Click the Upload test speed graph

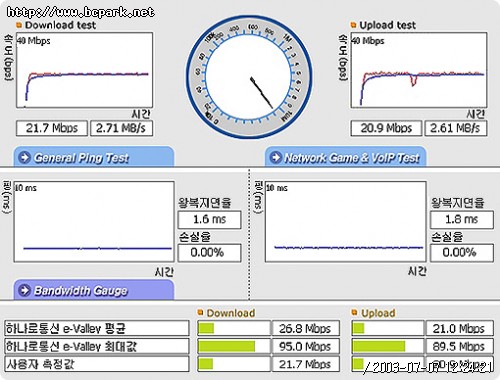(419, 70)
